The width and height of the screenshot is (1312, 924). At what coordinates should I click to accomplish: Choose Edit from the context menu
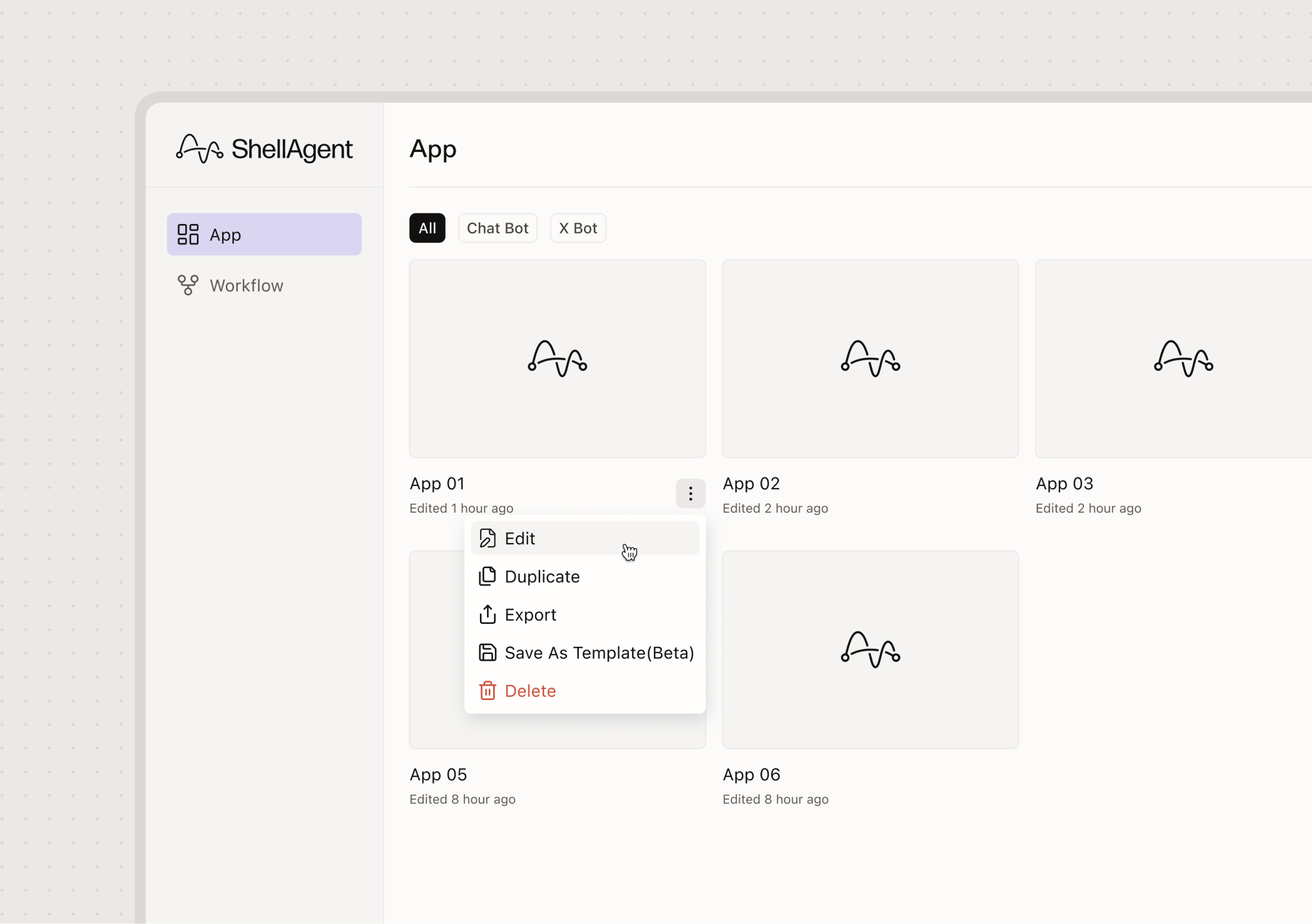tap(584, 538)
